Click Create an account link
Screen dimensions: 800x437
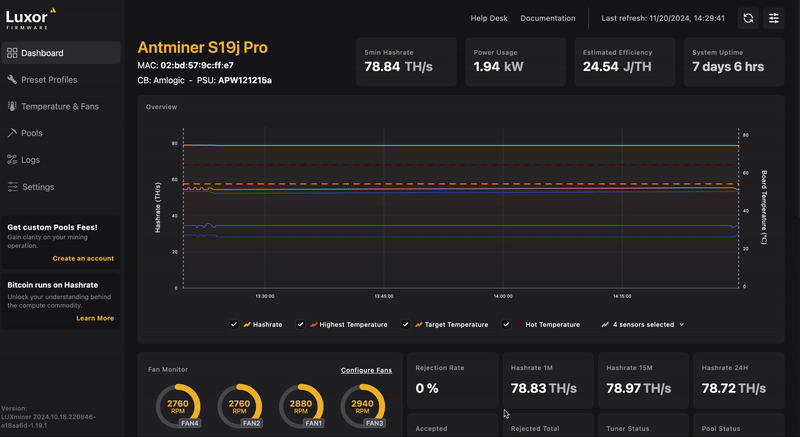pyautogui.click(x=83, y=259)
